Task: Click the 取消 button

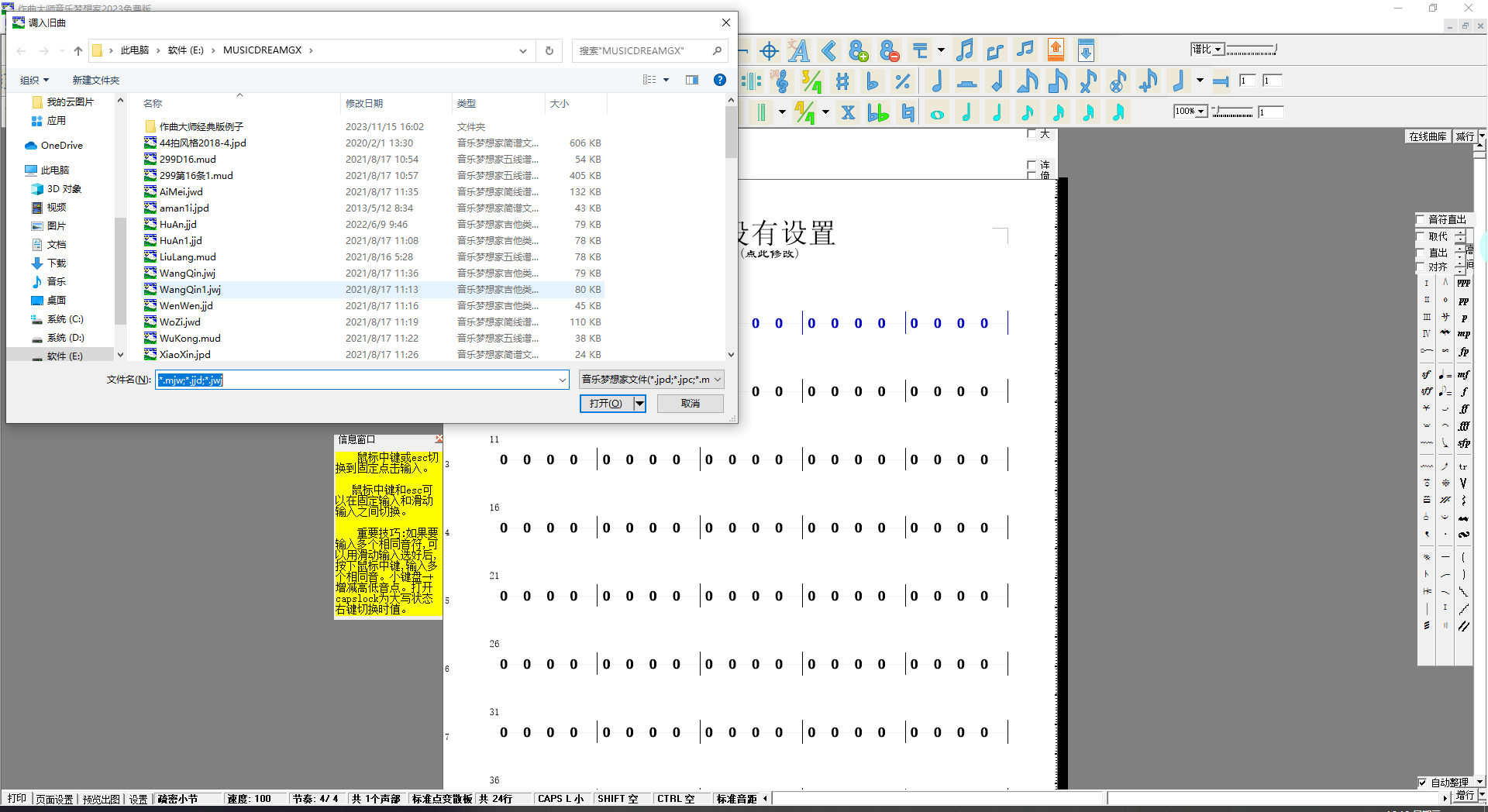Action: 690,404
